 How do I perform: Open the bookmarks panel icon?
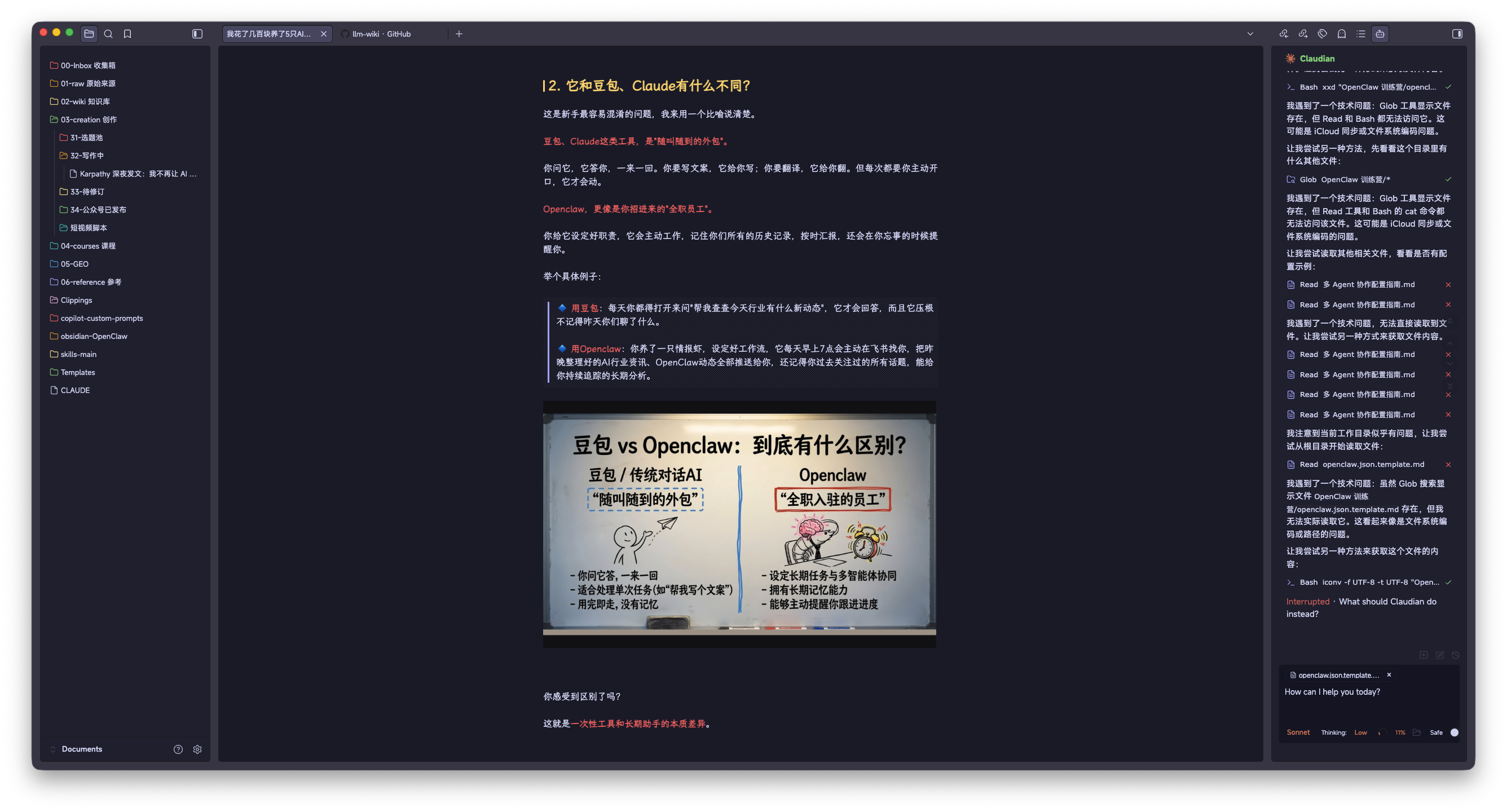pos(127,34)
